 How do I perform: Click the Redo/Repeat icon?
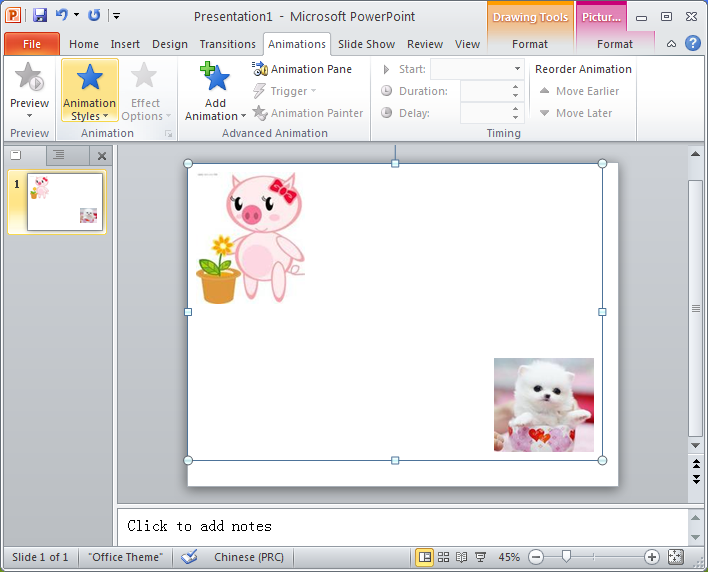pyautogui.click(x=94, y=16)
